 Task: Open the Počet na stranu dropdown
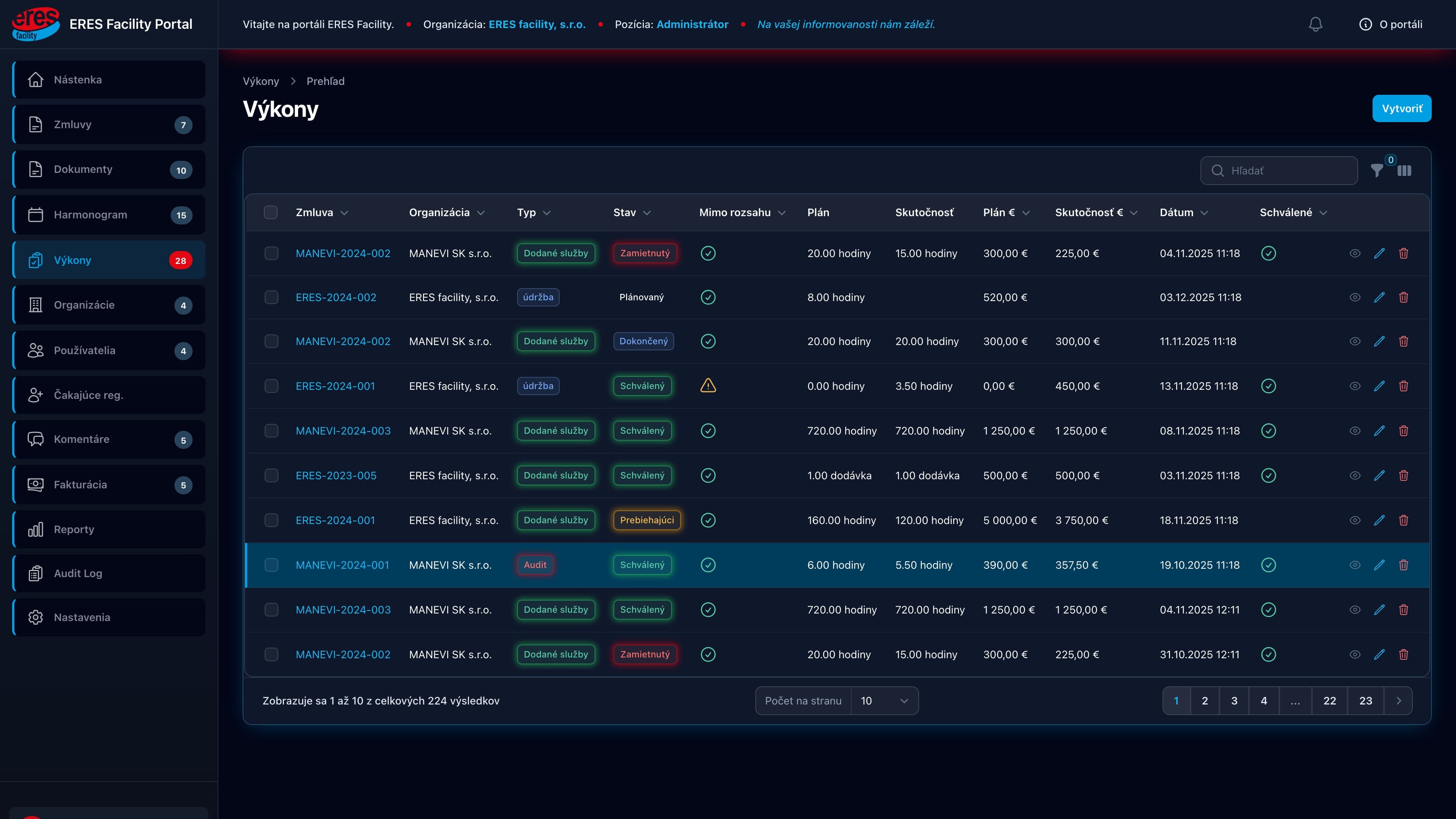pyautogui.click(x=884, y=701)
